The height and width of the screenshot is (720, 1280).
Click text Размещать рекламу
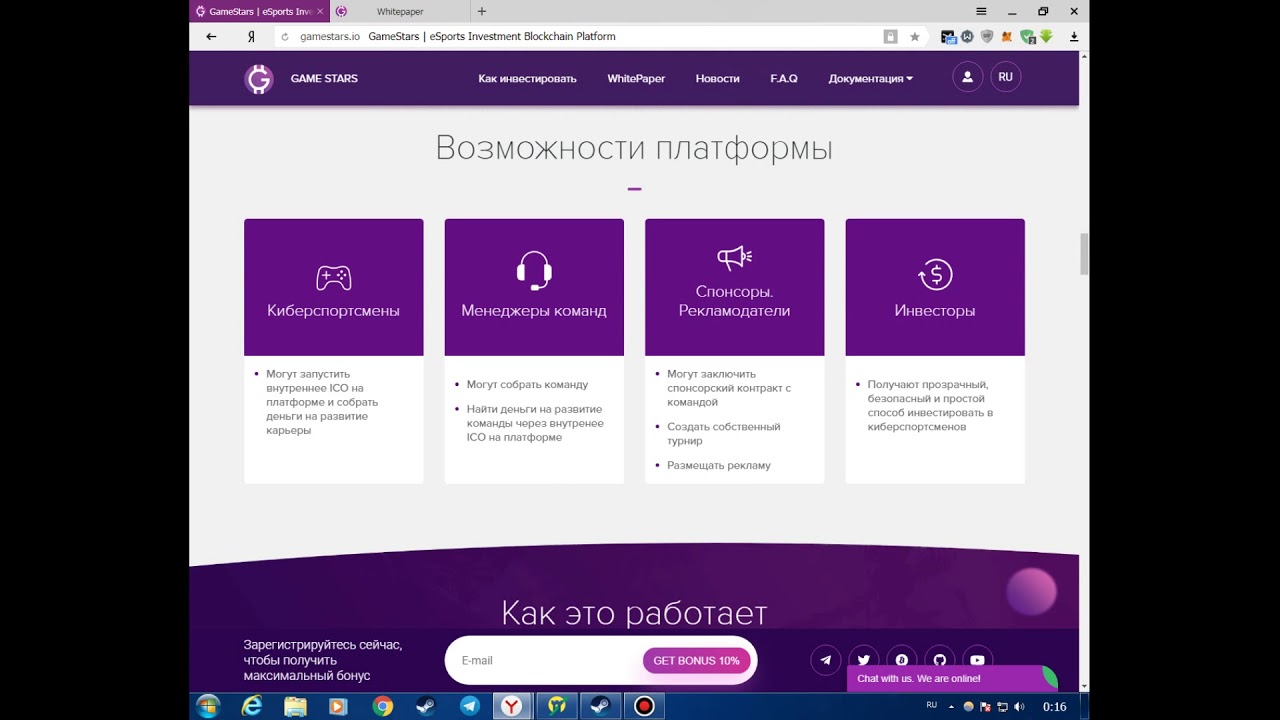point(719,465)
